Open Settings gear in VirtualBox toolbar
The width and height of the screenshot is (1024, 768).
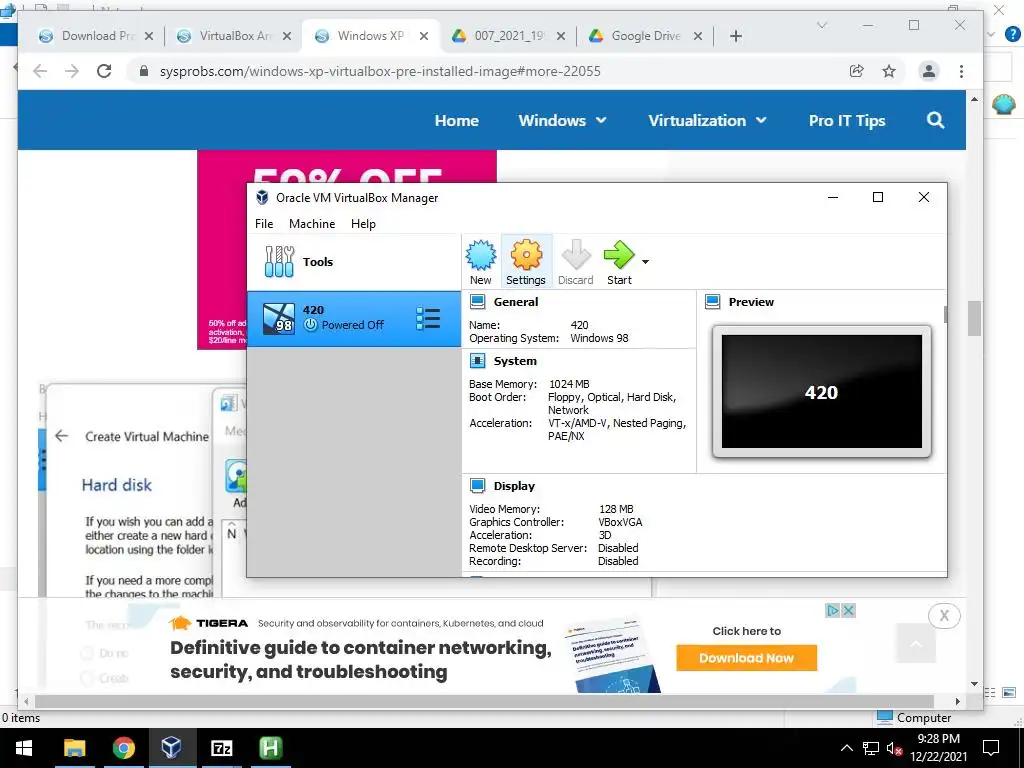[x=526, y=261]
